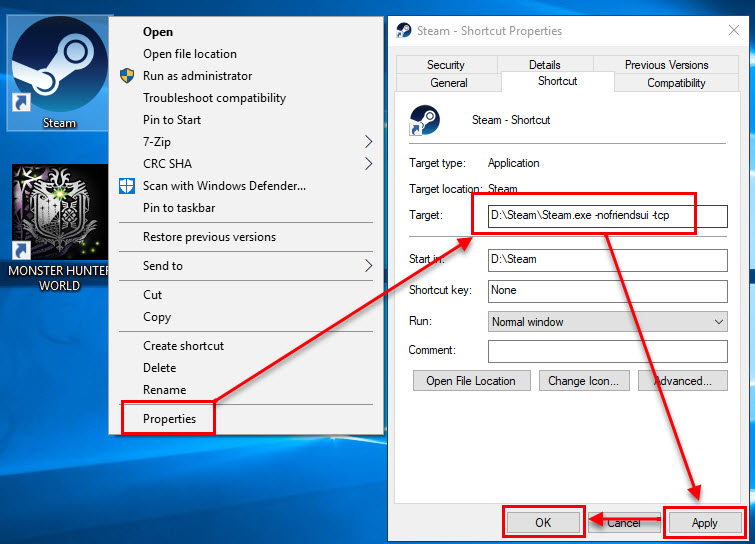Expand the Send to submenu

pos(246,266)
